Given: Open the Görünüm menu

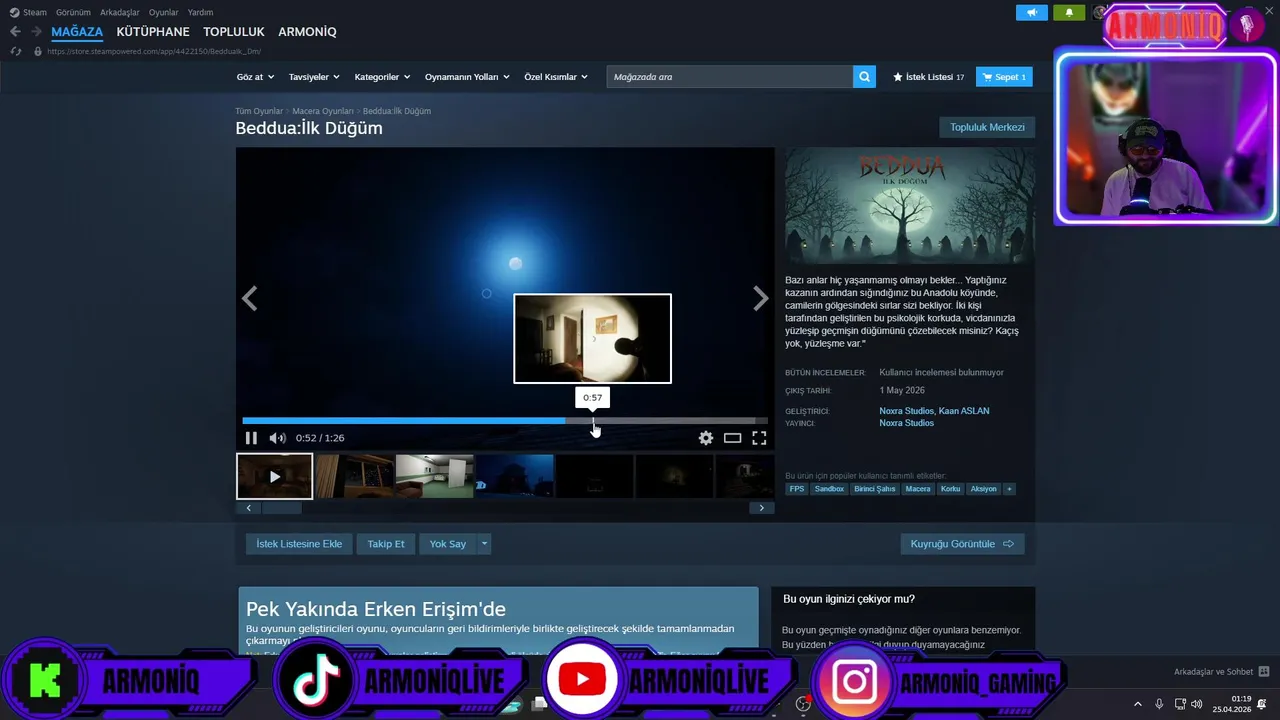Looking at the screenshot, I should click(x=73, y=12).
